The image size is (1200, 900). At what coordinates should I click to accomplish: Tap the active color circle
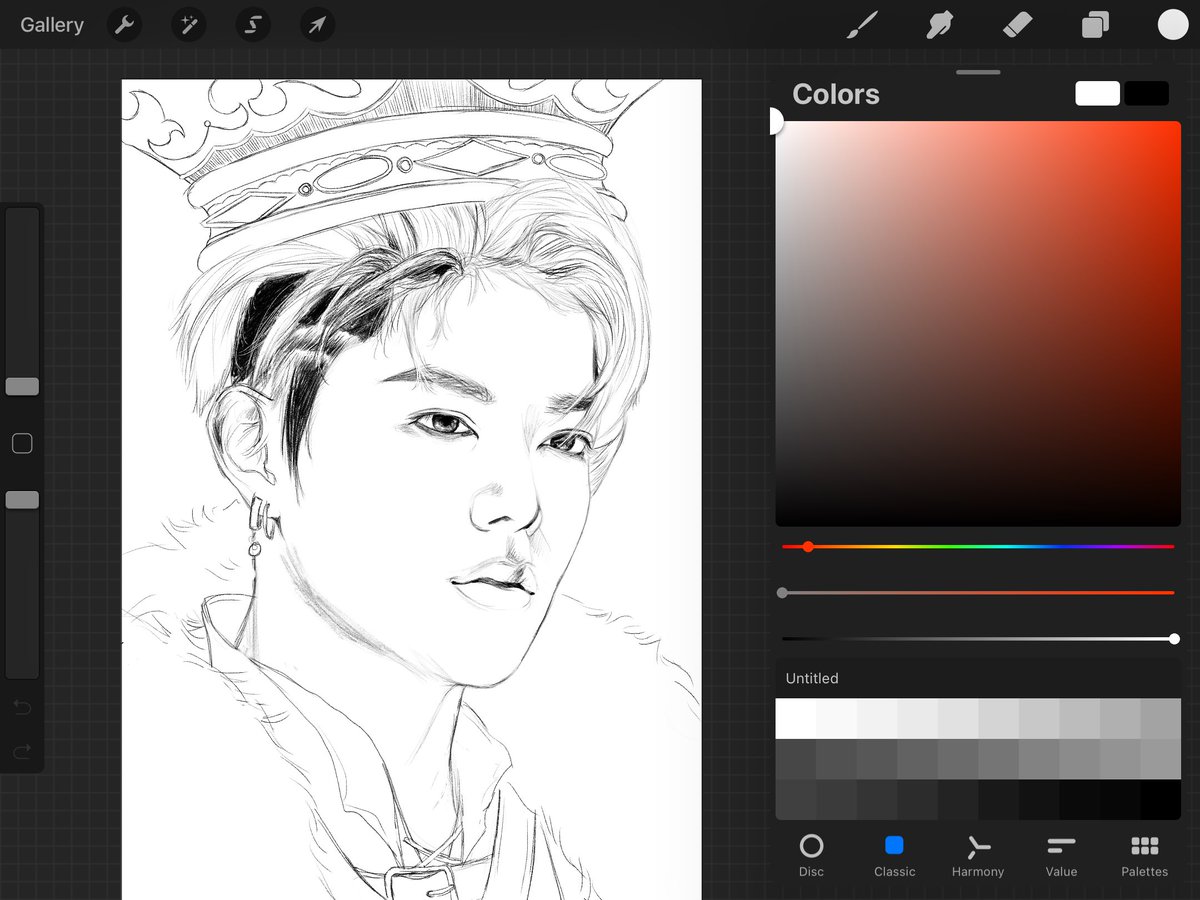click(x=1173, y=25)
